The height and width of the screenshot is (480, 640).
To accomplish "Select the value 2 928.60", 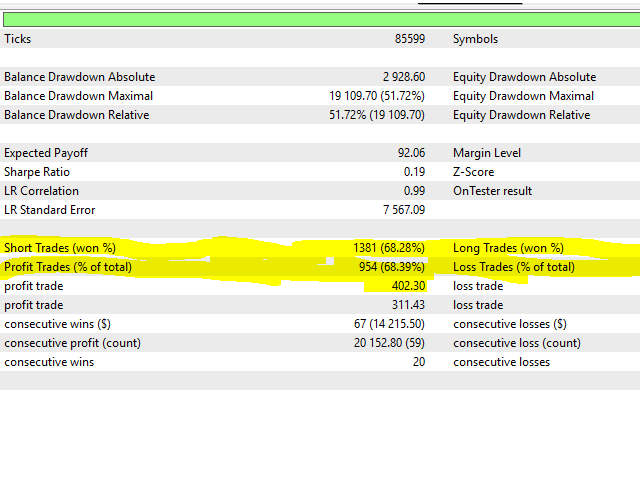I will point(404,77).
